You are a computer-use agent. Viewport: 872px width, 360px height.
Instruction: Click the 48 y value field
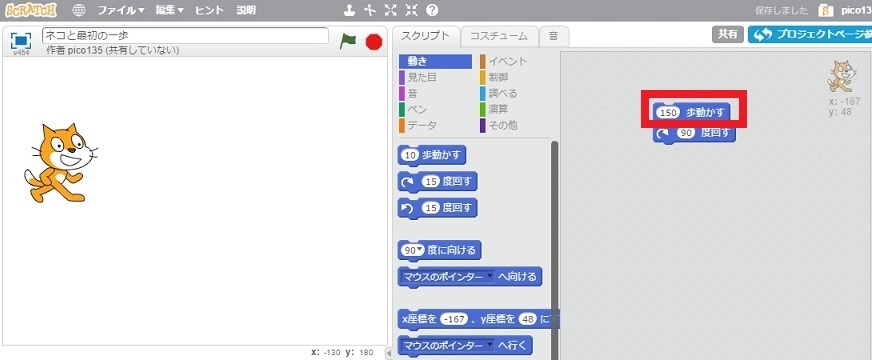click(x=527, y=319)
